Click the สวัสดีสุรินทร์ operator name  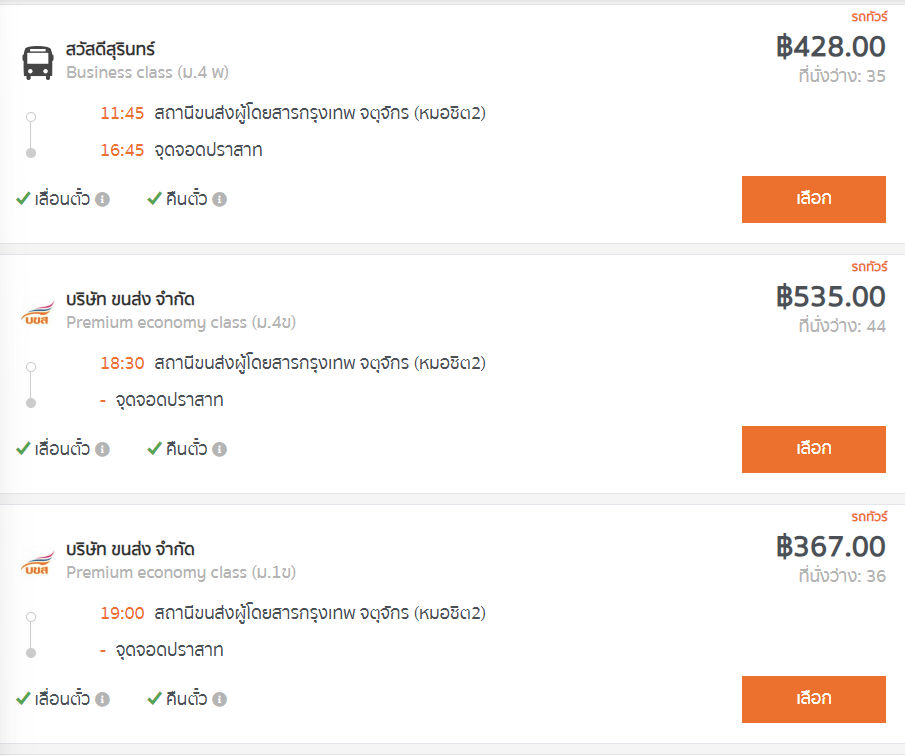click(111, 49)
